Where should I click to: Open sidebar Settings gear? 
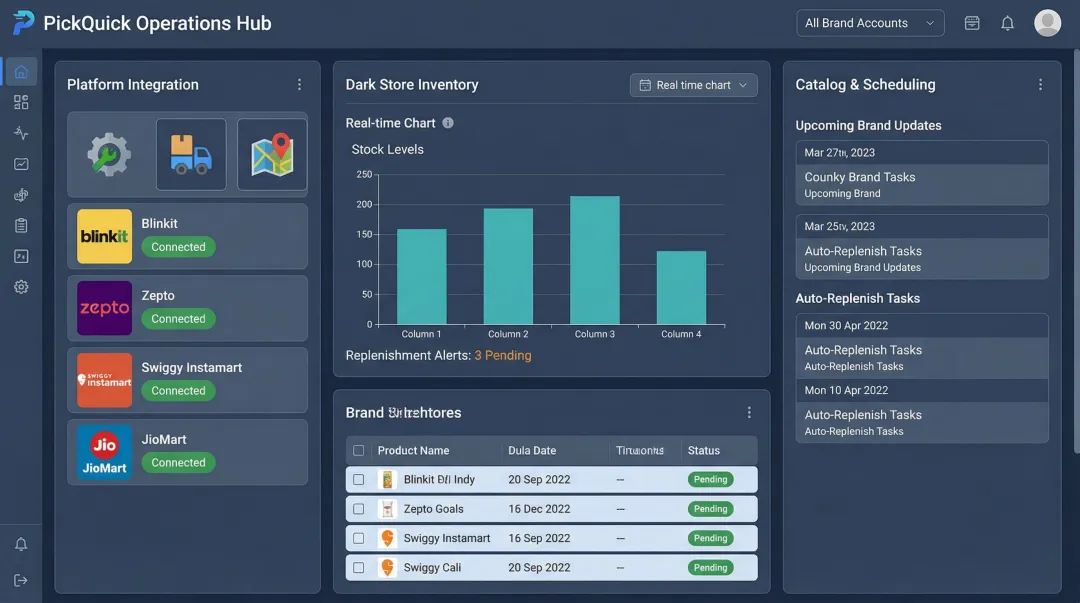20,286
